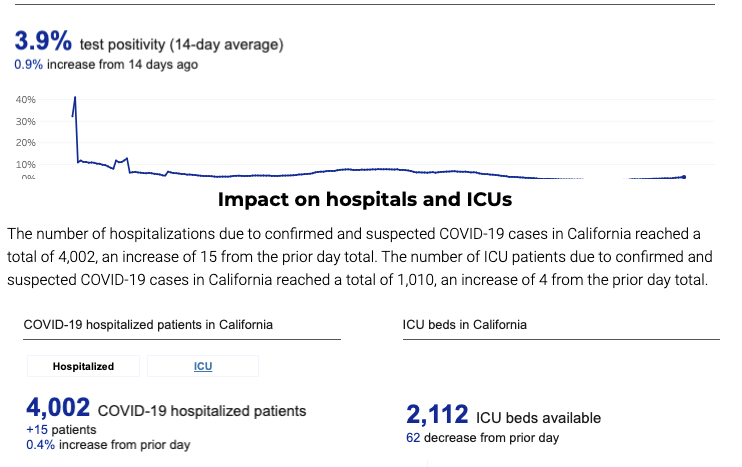Screen dimensions: 742x467
Task: Click the 10% y-axis label
Action: pyautogui.click(x=26, y=165)
